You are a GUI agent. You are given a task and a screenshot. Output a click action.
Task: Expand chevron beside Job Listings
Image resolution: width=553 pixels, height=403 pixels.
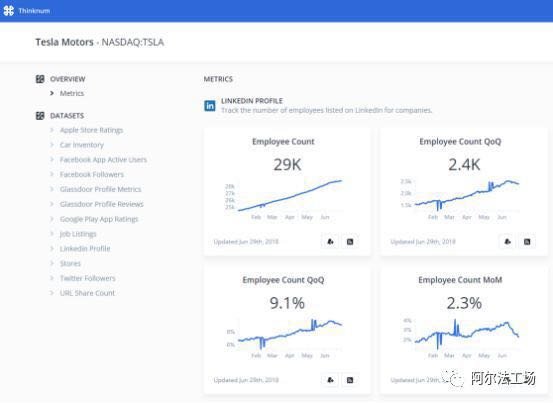point(52,234)
